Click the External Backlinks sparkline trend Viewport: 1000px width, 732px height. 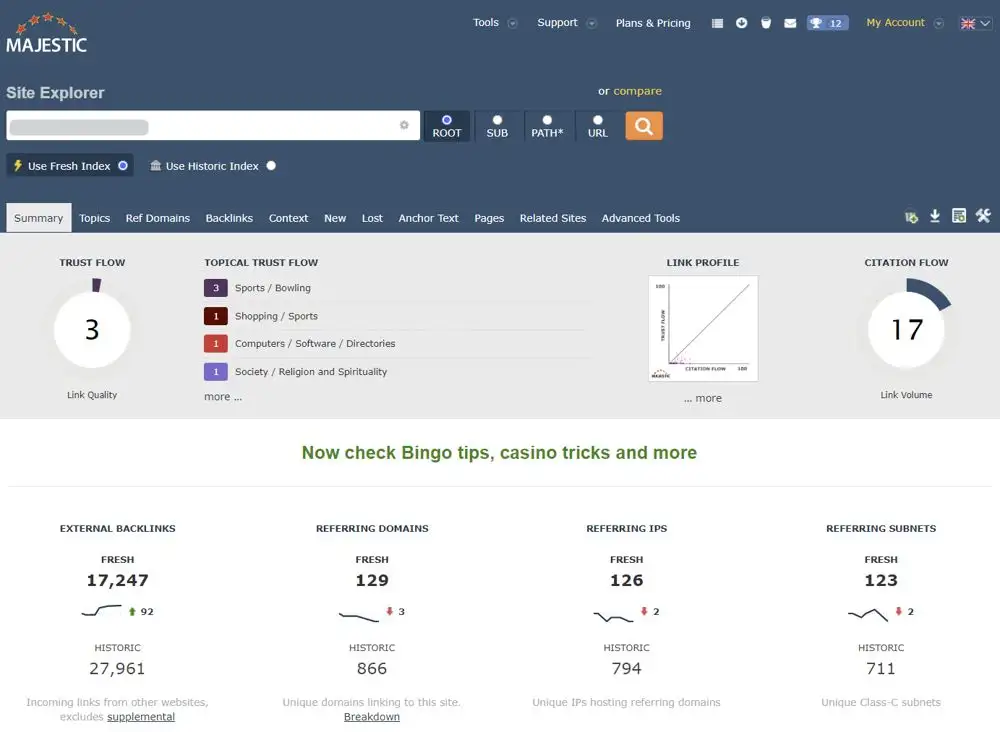pyautogui.click(x=101, y=611)
